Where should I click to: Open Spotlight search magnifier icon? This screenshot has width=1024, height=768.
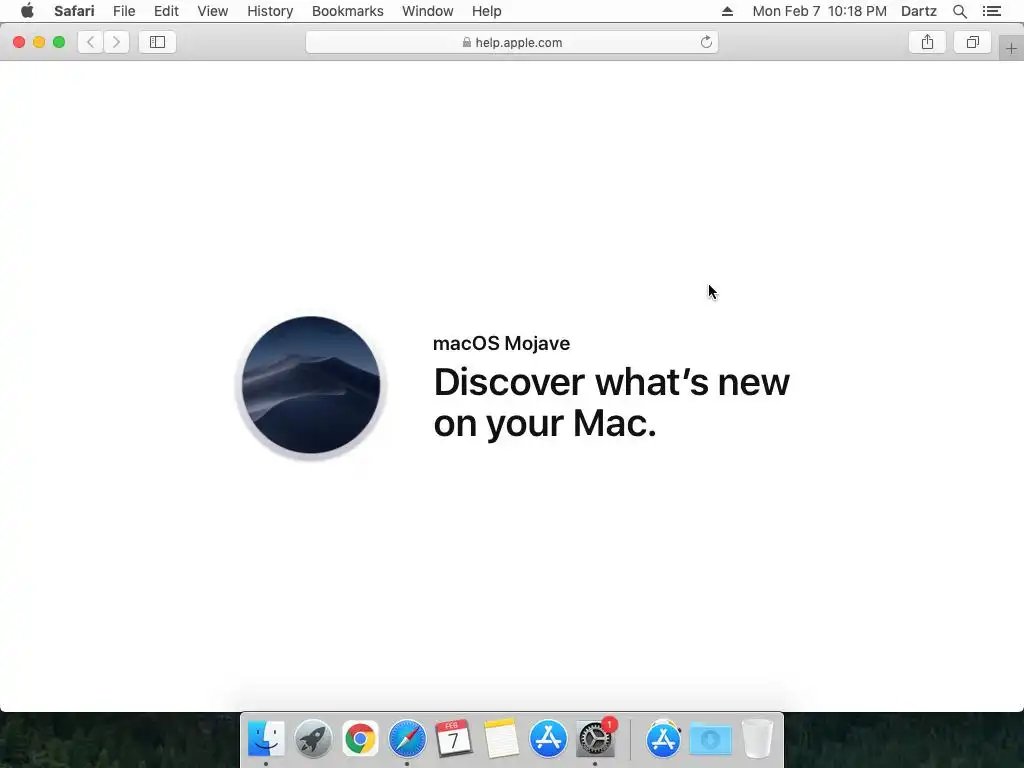click(959, 11)
